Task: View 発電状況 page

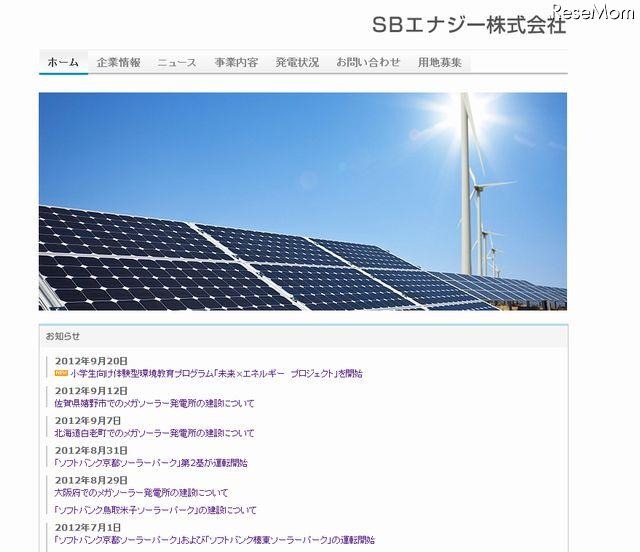Action: [297, 62]
